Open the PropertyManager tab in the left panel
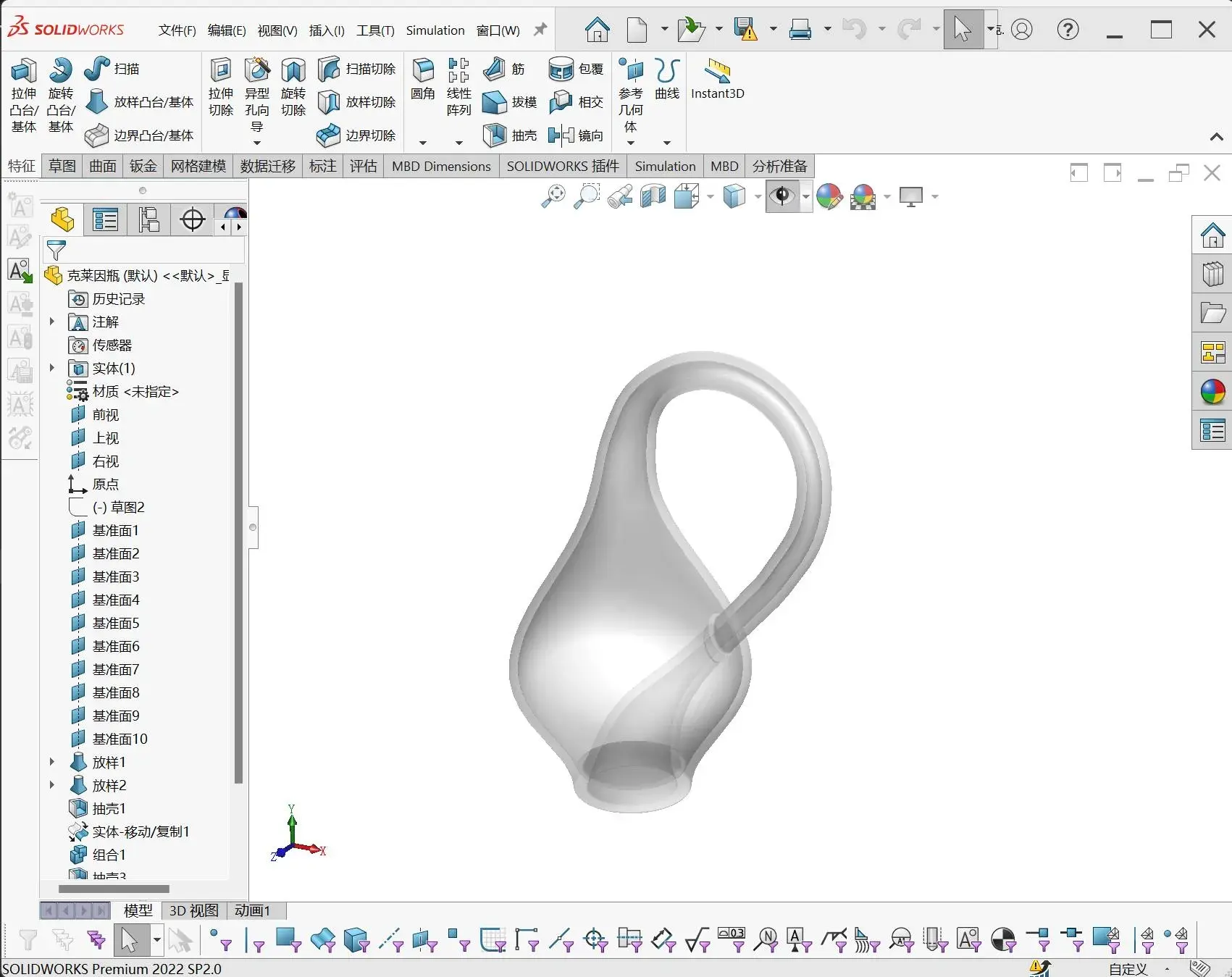 [106, 220]
